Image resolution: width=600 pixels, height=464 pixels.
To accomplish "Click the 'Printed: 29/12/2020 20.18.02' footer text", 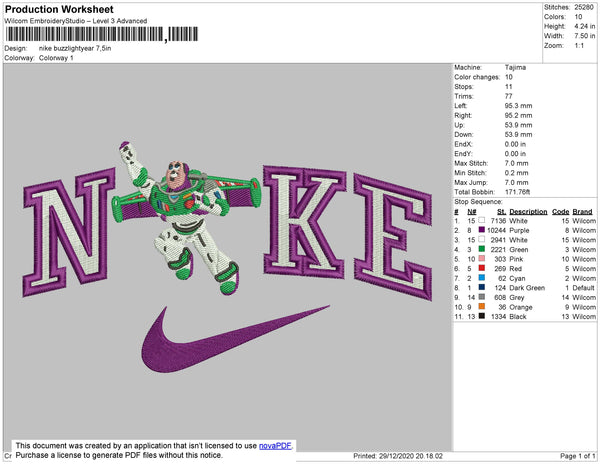I will 398,456.
